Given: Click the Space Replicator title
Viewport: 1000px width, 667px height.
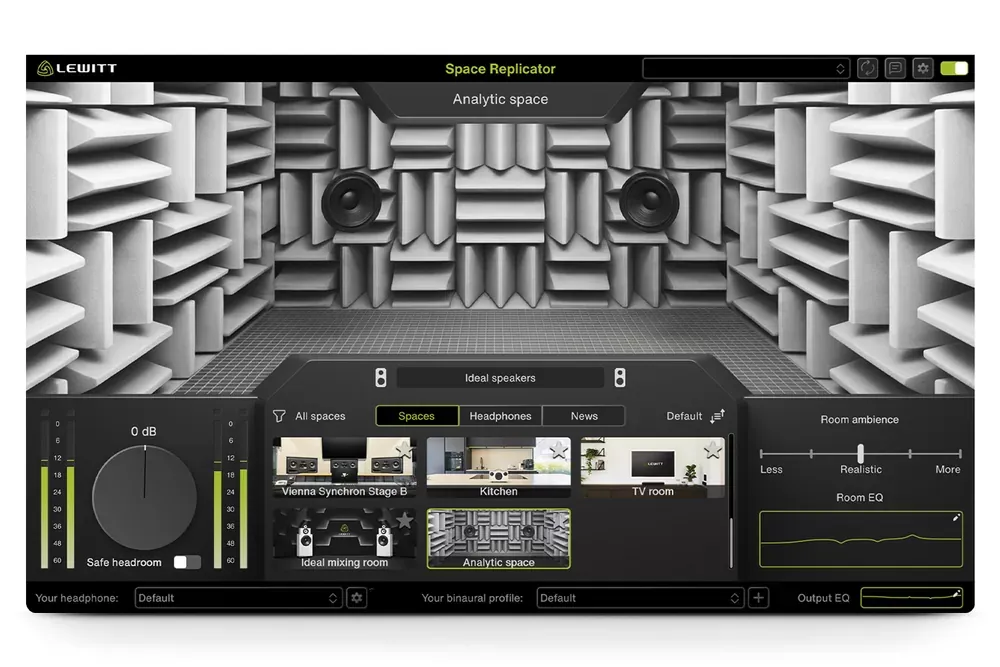Looking at the screenshot, I should tap(500, 68).
